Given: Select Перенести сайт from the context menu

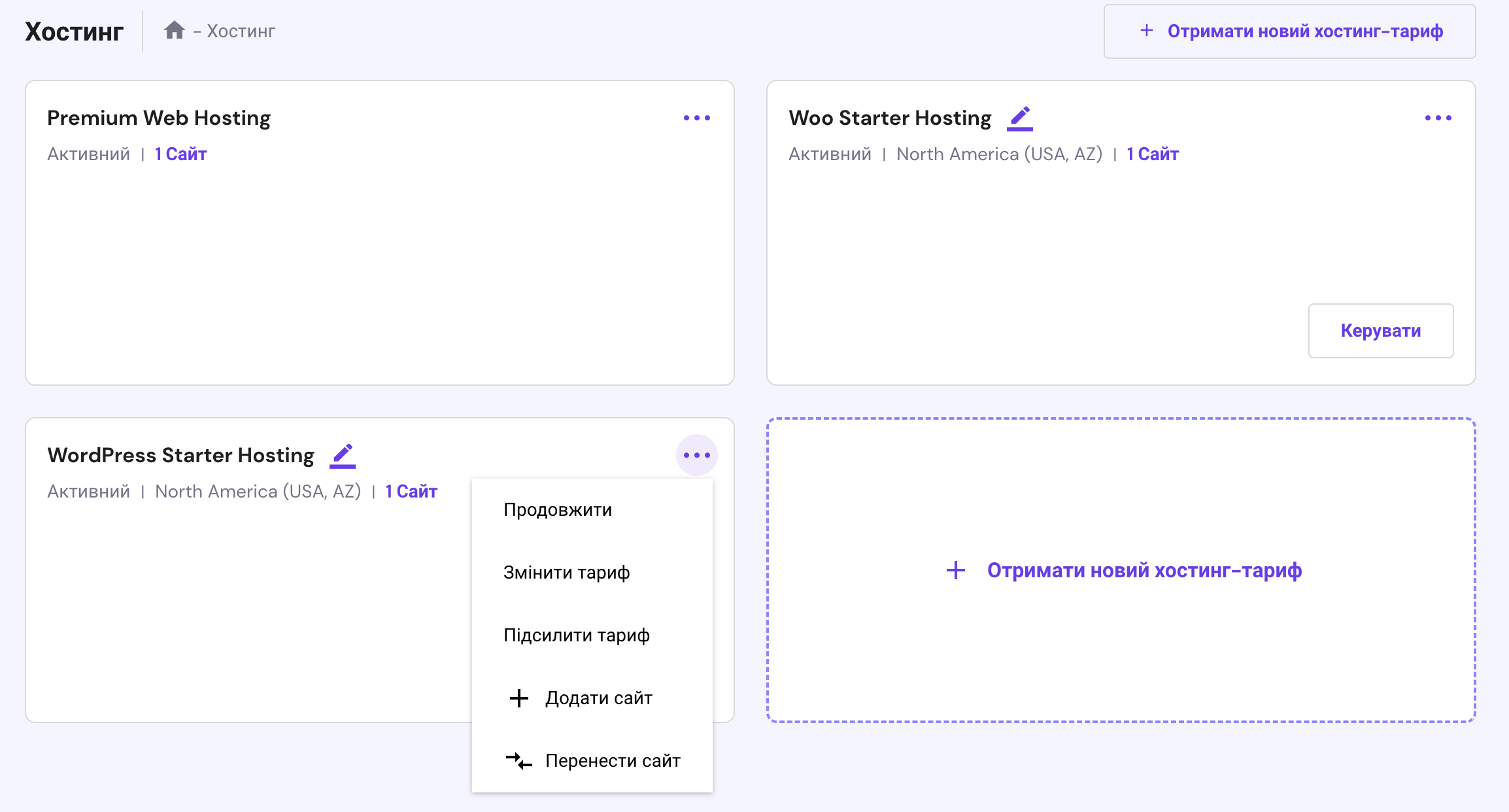Looking at the screenshot, I should click(612, 760).
